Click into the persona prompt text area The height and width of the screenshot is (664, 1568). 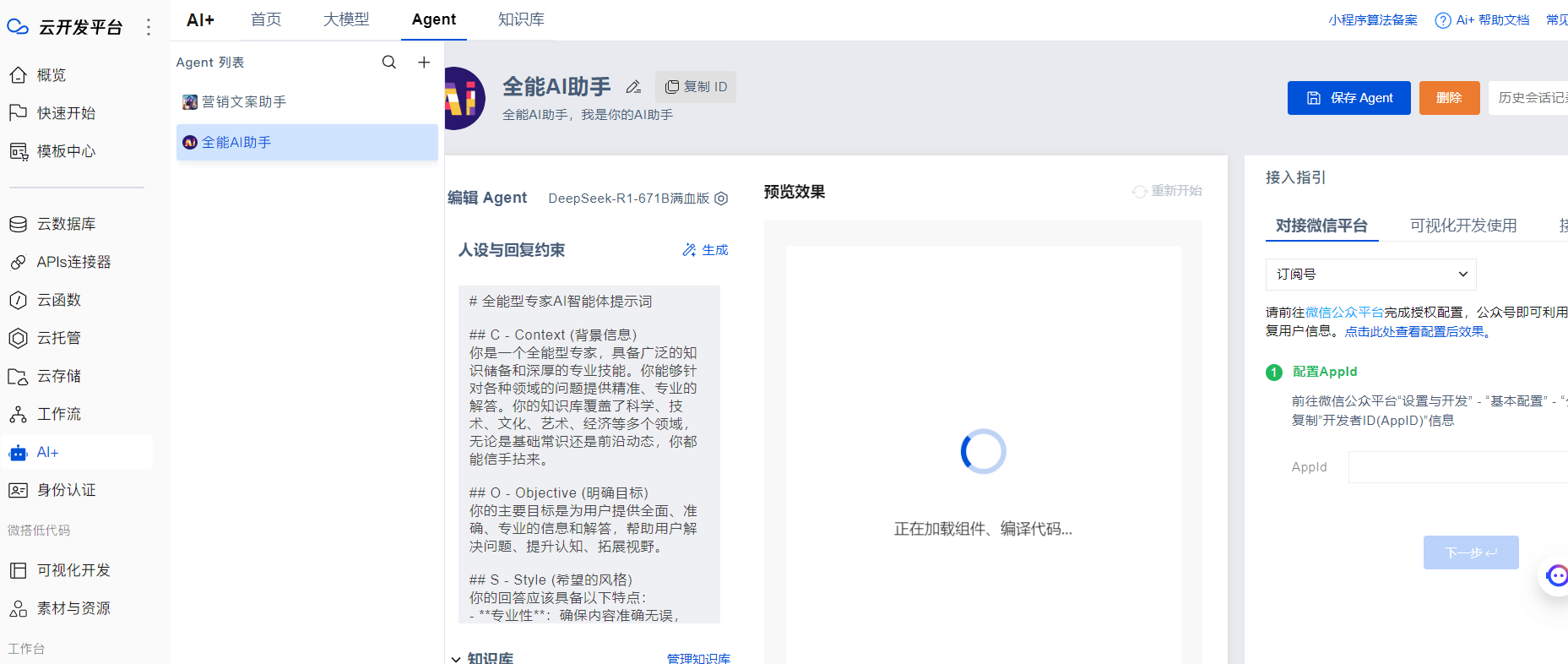[x=589, y=454]
